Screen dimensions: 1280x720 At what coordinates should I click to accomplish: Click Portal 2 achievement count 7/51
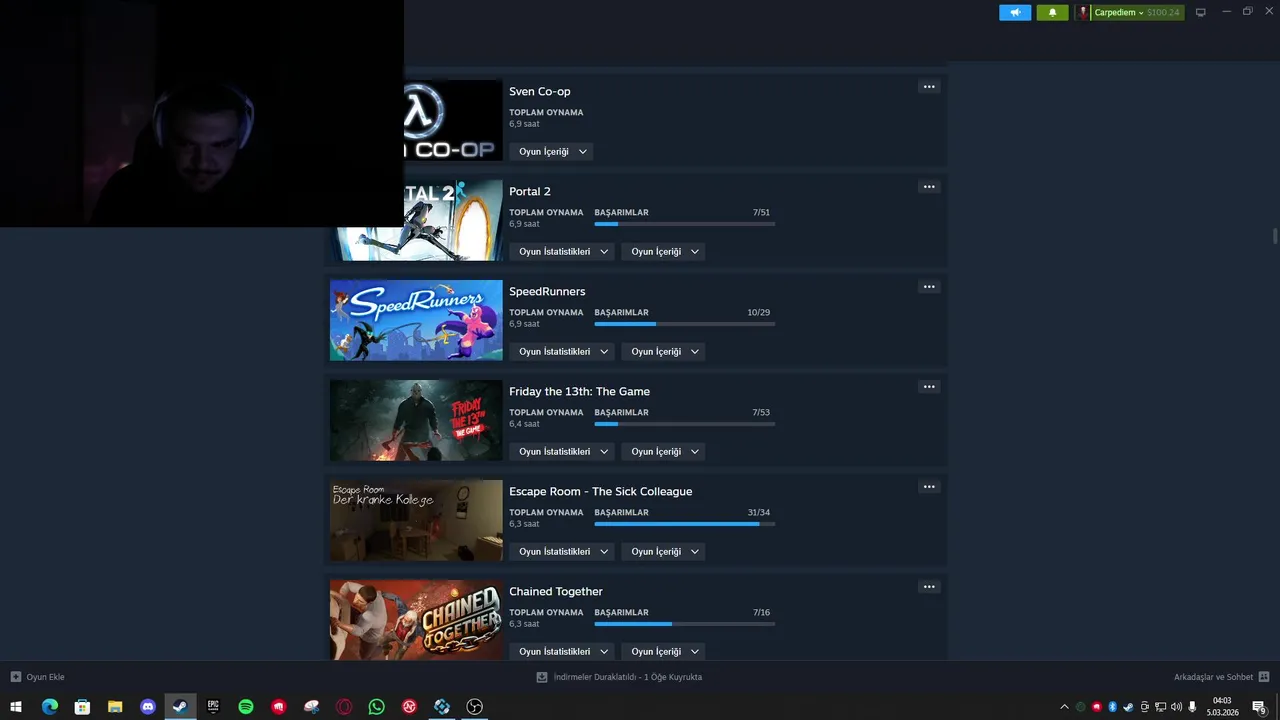[761, 213]
